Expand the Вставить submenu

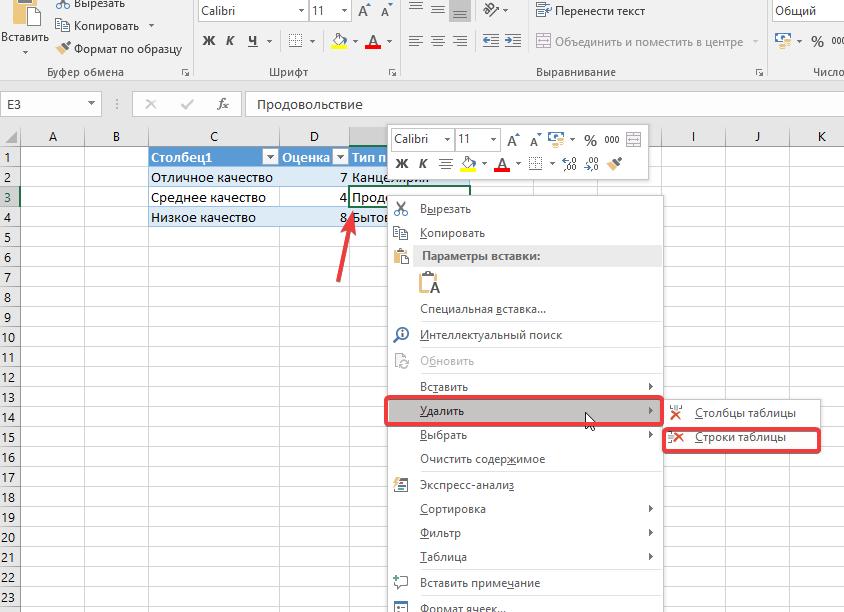[x=525, y=386]
